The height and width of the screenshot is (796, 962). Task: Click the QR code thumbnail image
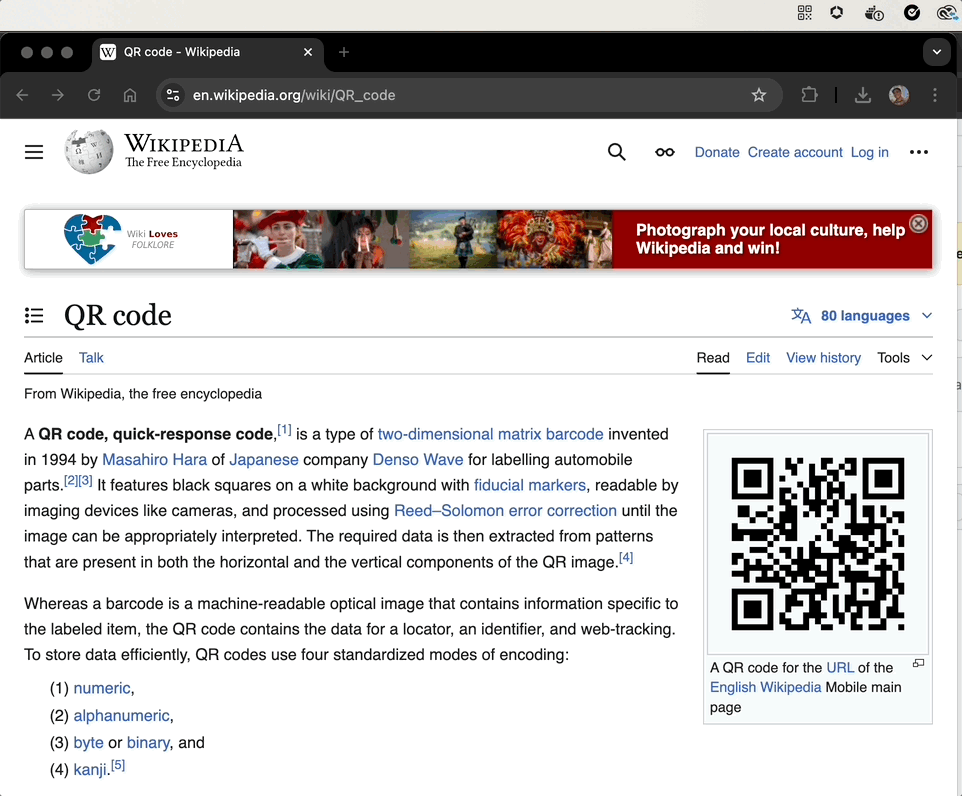point(817,544)
